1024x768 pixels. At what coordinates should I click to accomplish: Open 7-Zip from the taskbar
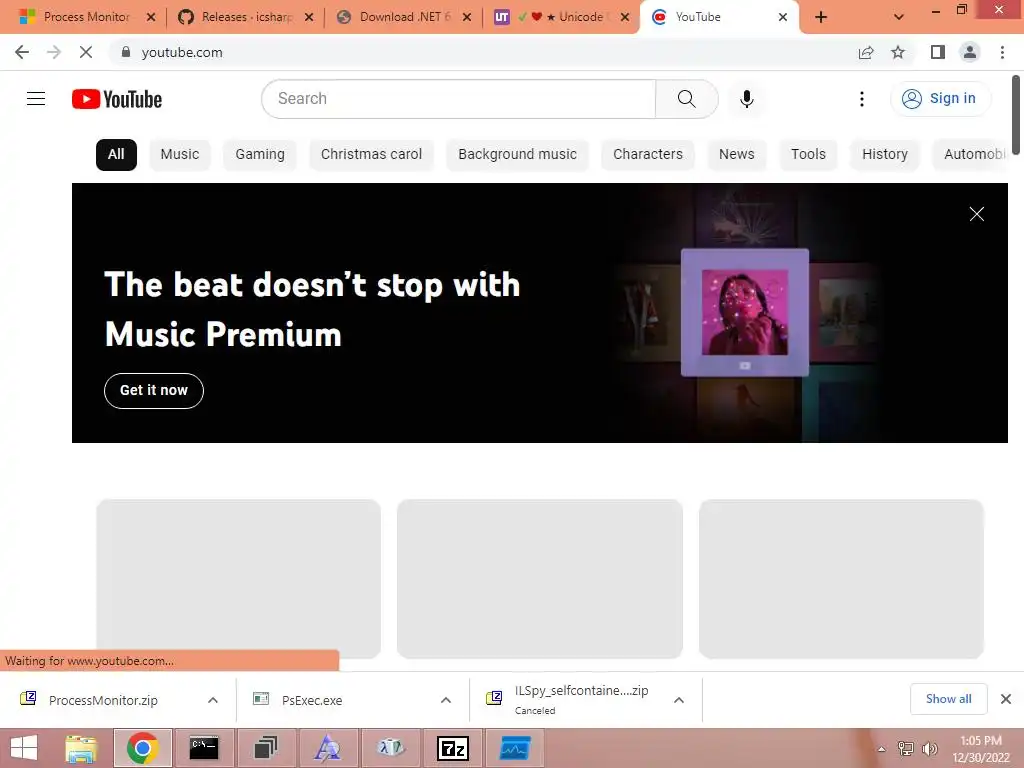453,748
